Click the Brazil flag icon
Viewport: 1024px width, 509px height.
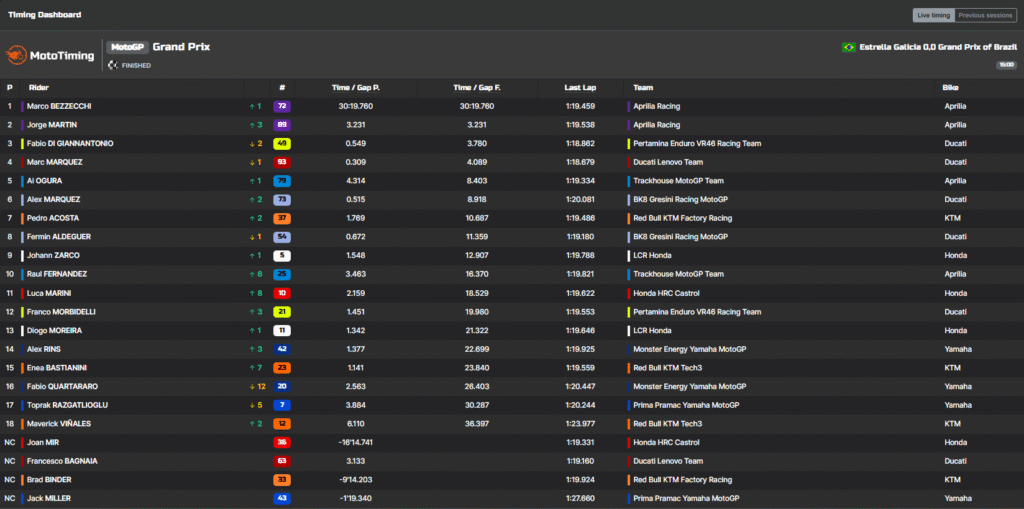click(849, 47)
